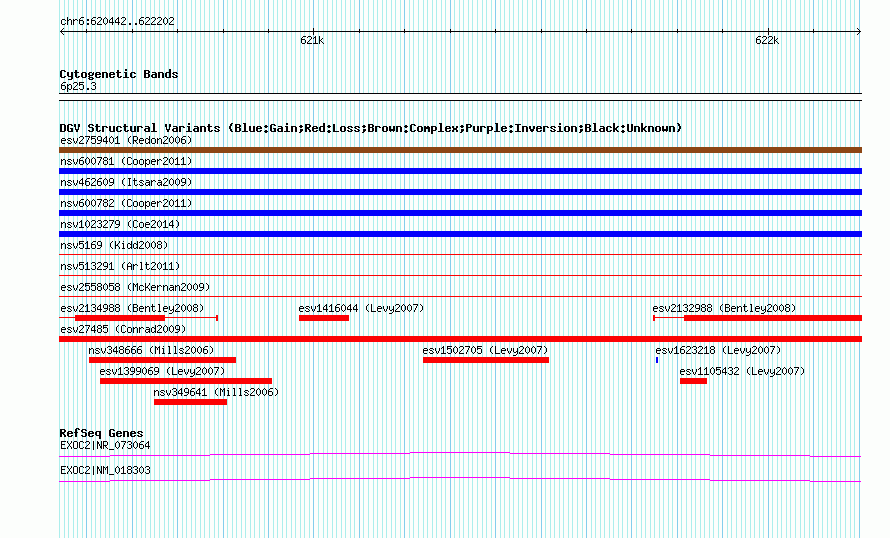Image resolution: width=890 pixels, height=538 pixels.
Task: Open nsv513291 (Arlt2011) variant label
Action: 120,266
